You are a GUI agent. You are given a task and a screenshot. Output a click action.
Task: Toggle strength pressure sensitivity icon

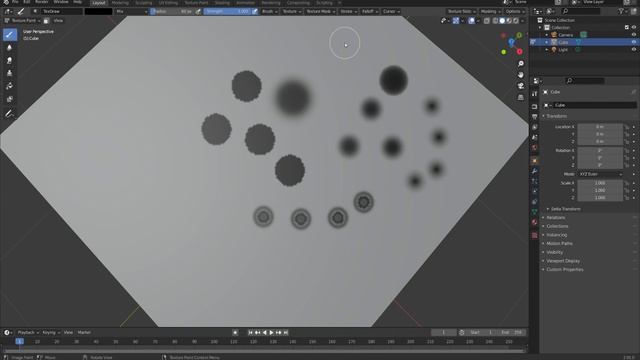[255, 11]
